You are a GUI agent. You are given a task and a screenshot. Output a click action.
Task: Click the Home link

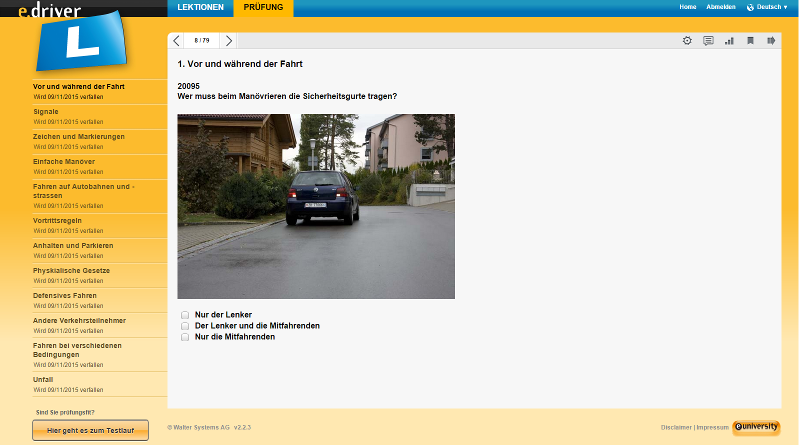(687, 7)
